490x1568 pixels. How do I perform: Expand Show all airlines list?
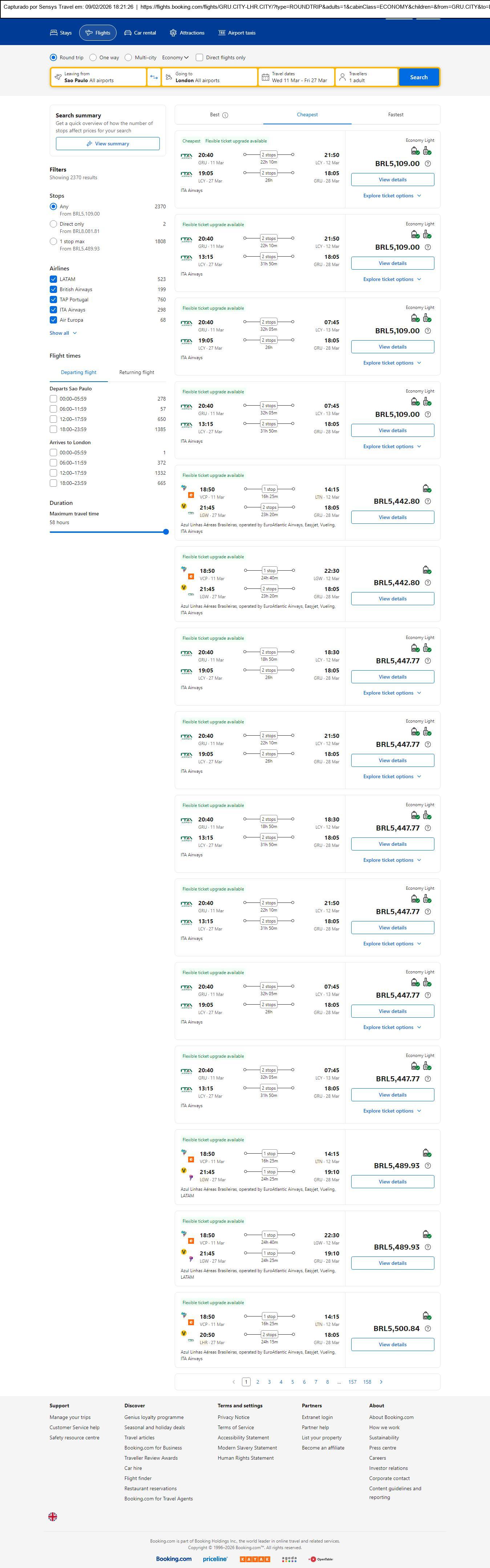[62, 333]
